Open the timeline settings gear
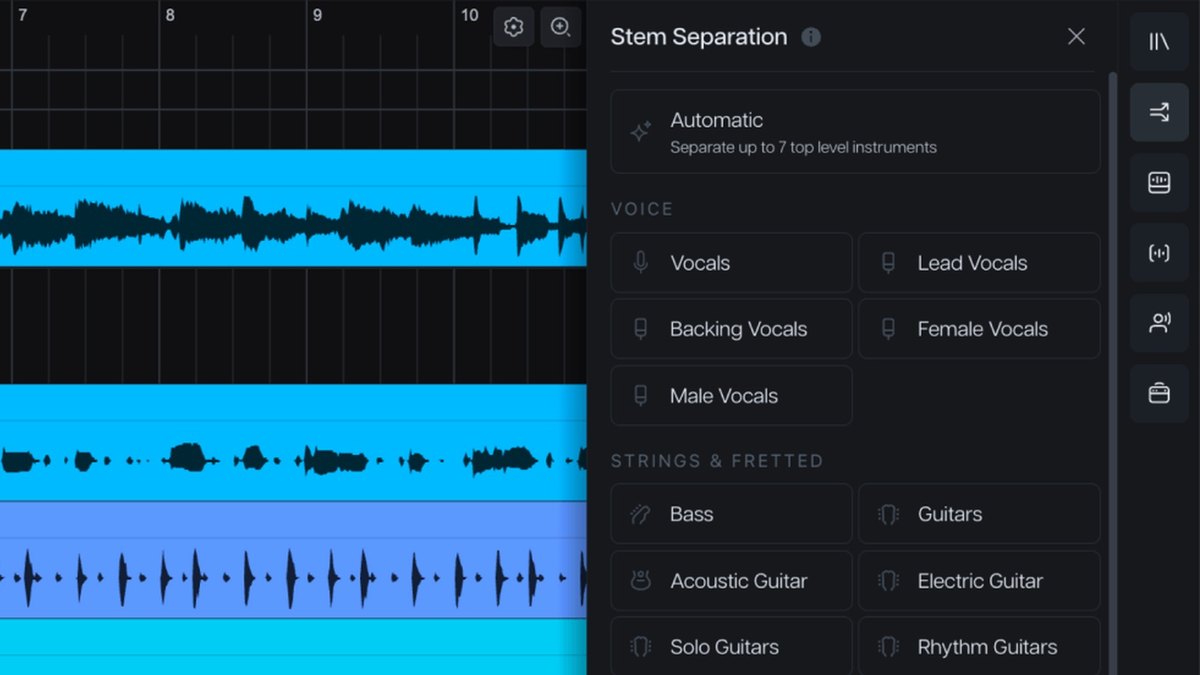This screenshot has height=675, width=1200. [513, 27]
